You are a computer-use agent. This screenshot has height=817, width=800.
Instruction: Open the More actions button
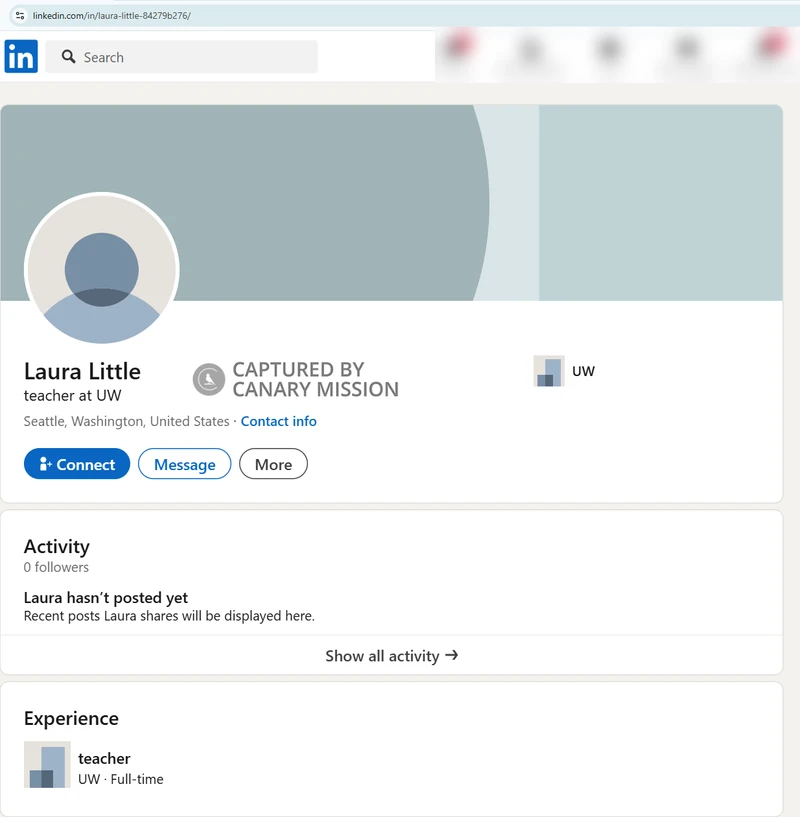click(273, 464)
